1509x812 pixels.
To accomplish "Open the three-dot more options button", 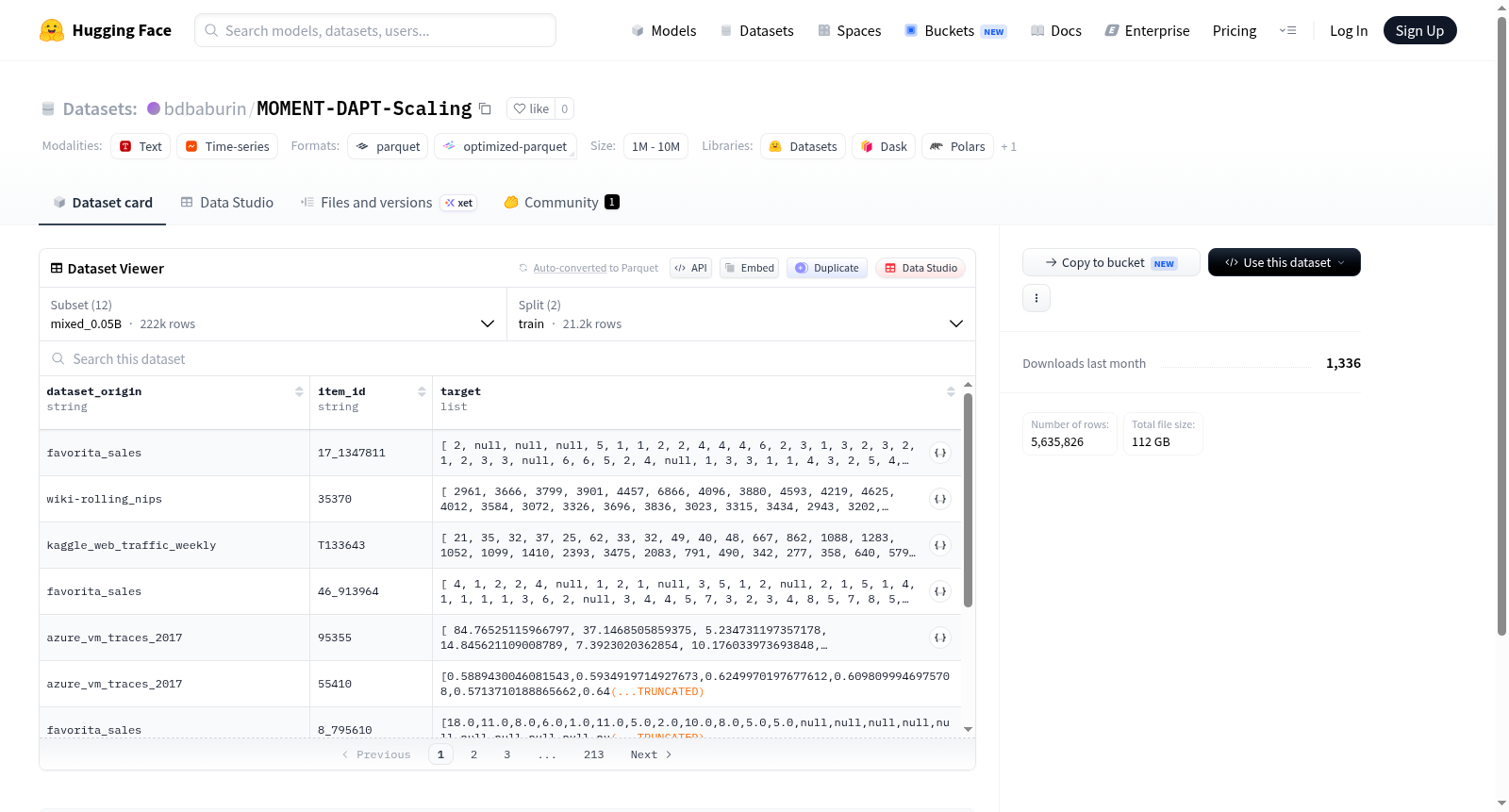I will 1036,298.
